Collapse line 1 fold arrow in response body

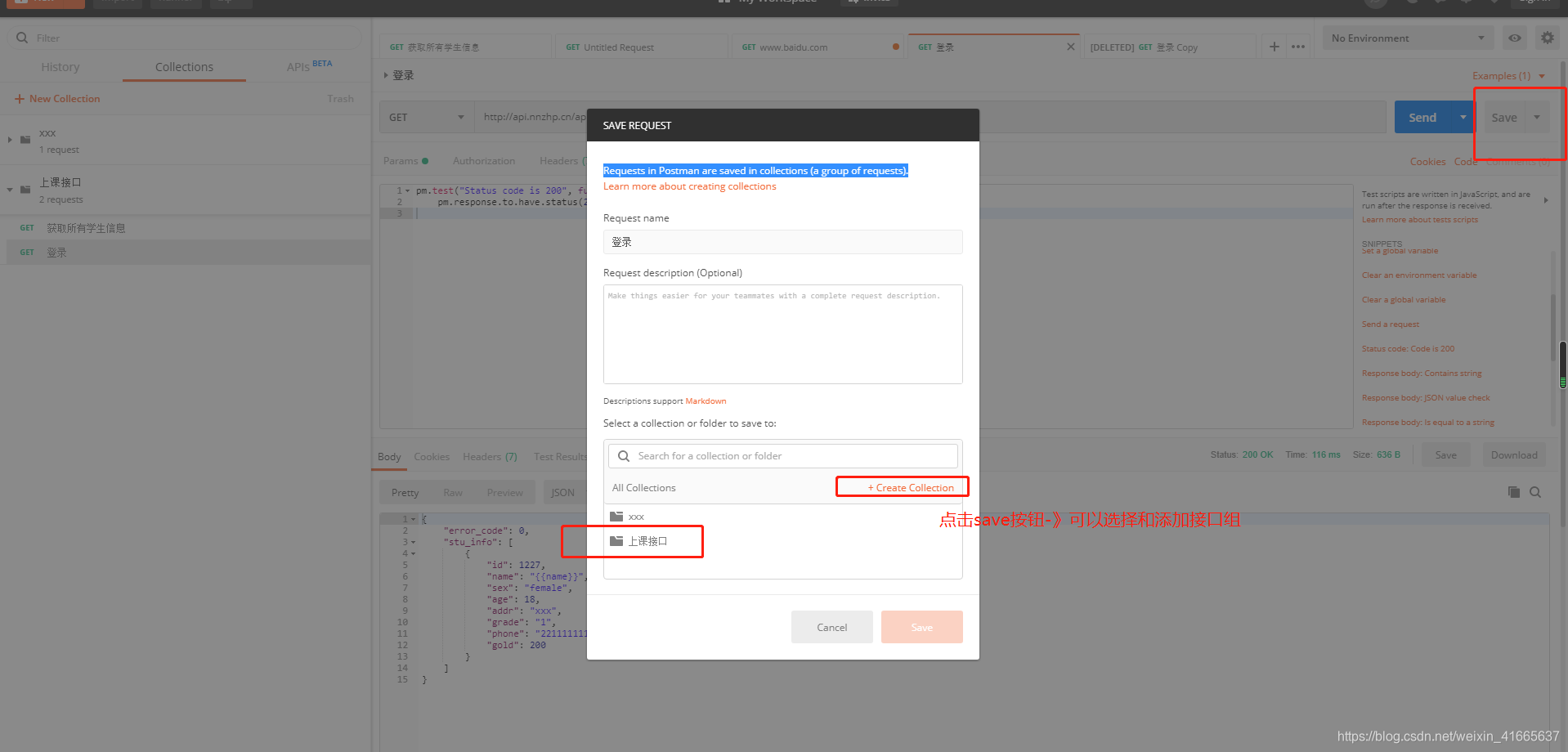414,519
